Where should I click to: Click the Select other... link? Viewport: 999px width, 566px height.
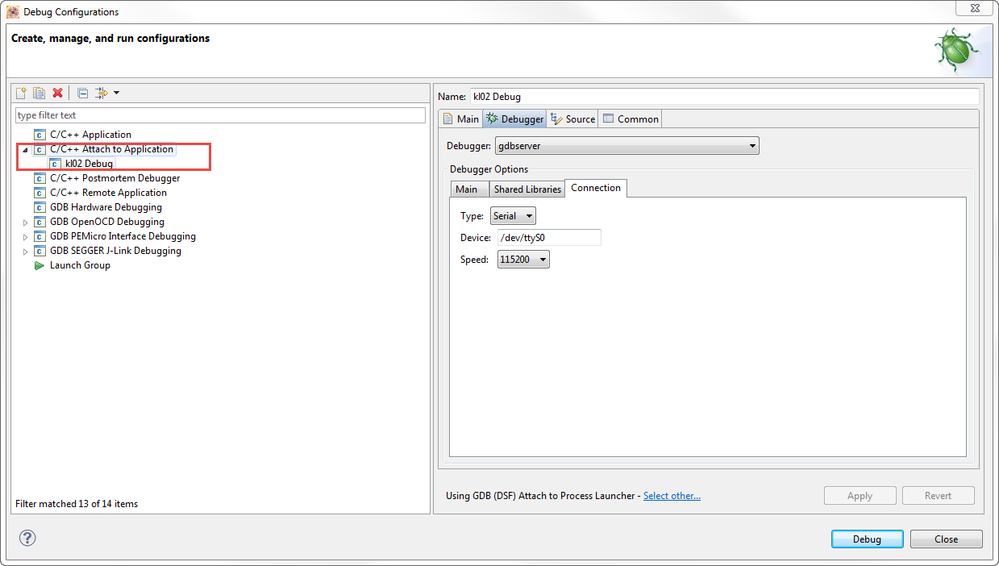point(672,496)
